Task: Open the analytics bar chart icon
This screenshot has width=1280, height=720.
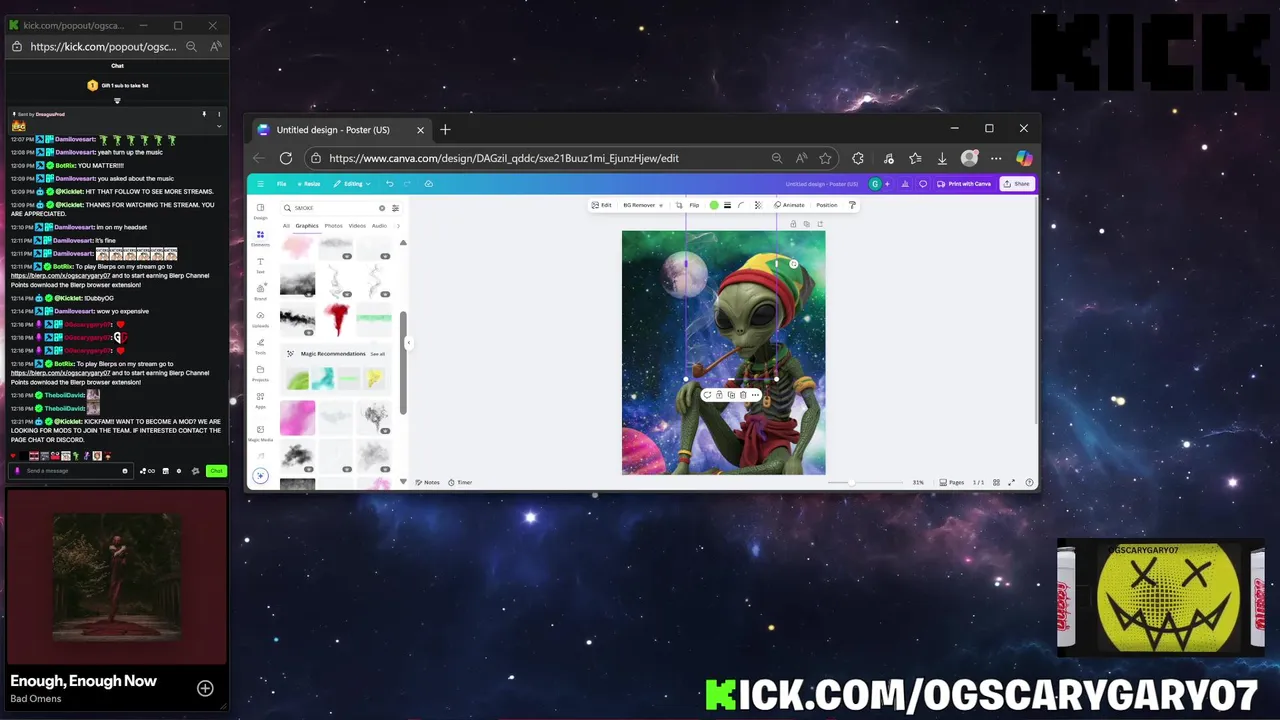Action: point(905,184)
